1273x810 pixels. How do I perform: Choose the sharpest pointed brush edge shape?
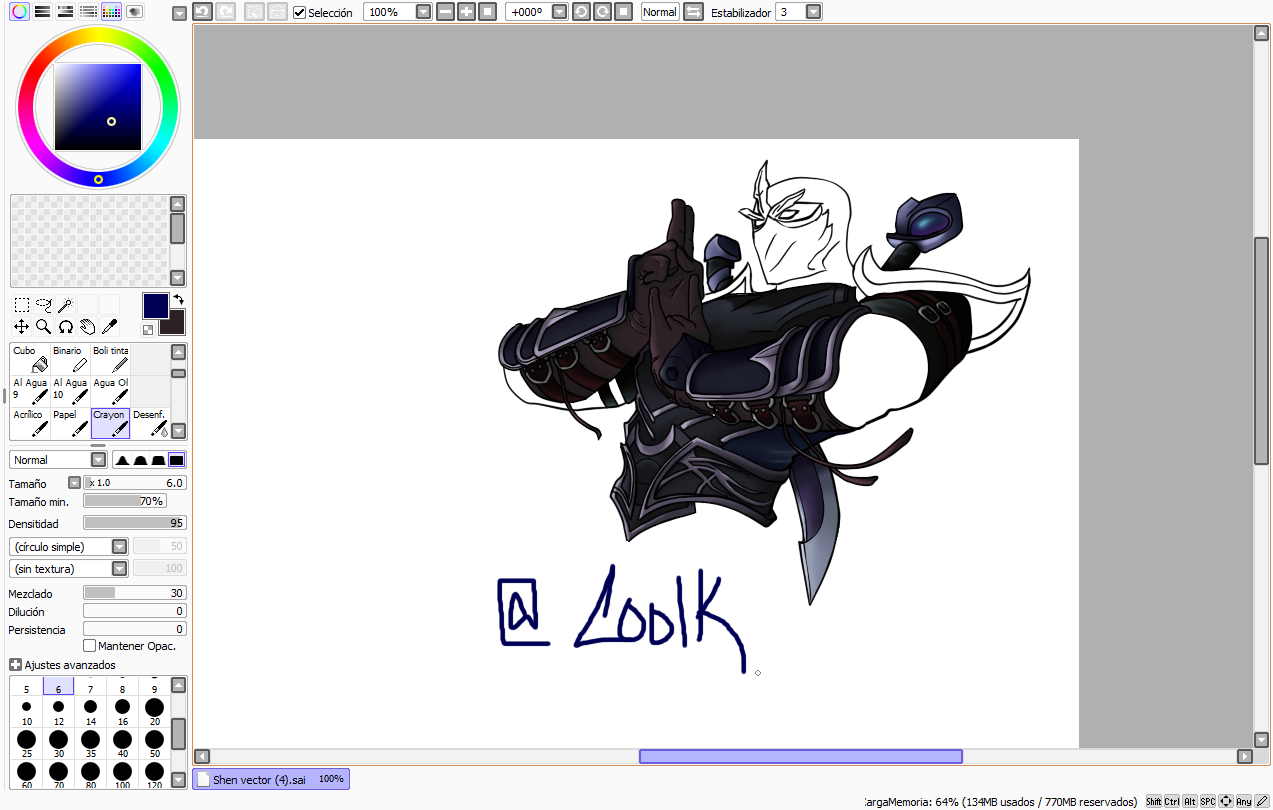[x=122, y=460]
